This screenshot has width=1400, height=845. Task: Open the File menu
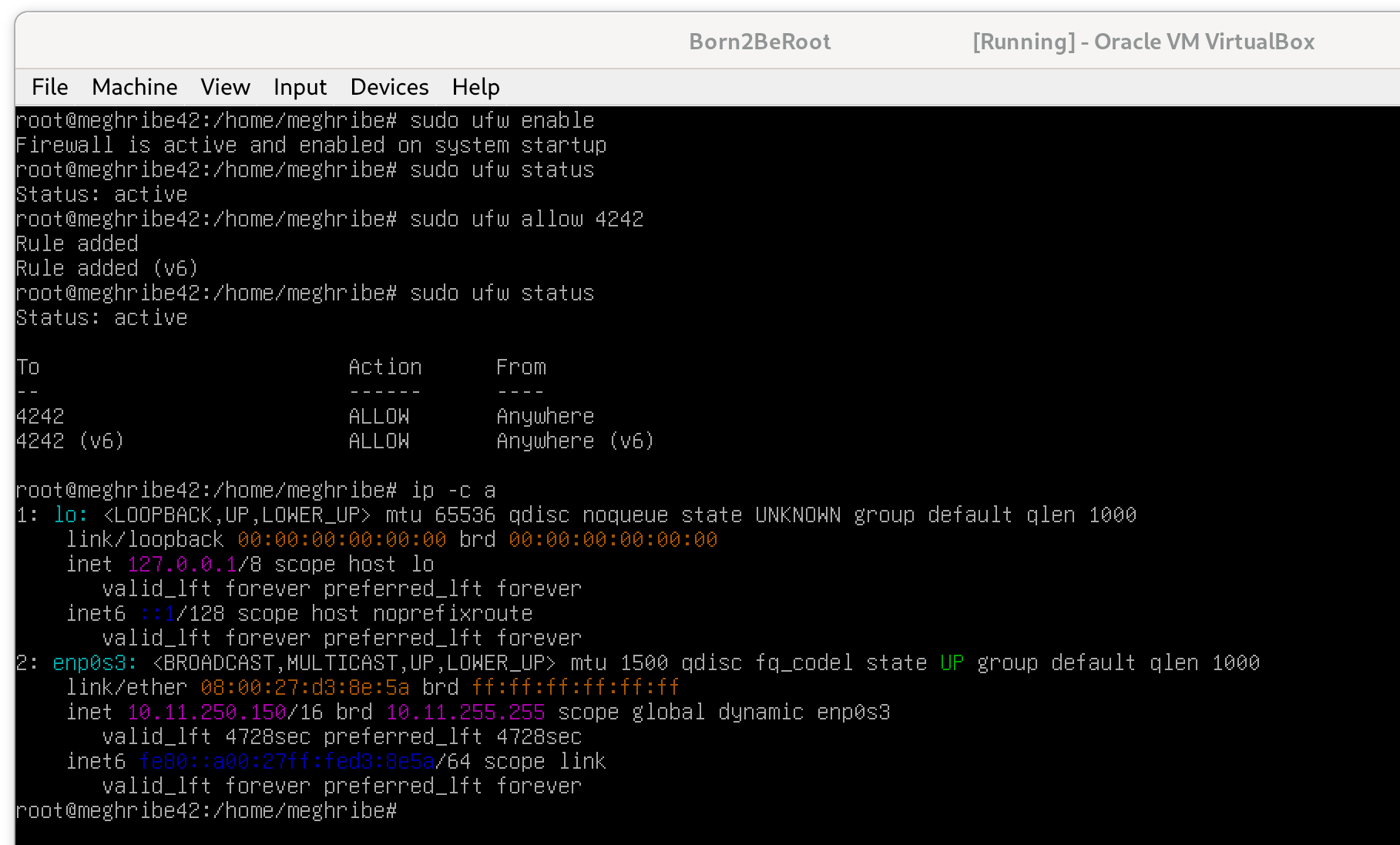click(50, 87)
